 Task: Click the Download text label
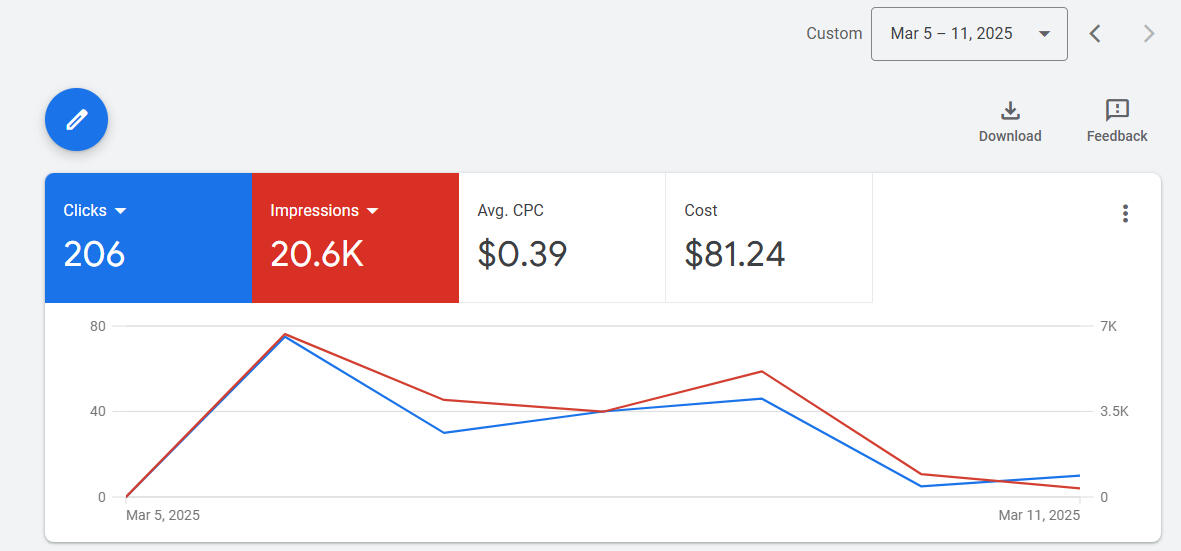1010,136
